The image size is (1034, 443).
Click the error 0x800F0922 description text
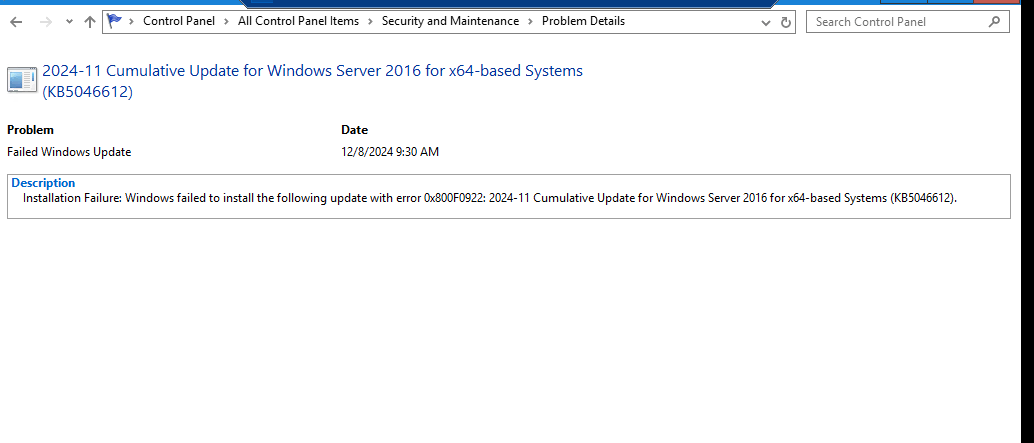click(x=490, y=198)
